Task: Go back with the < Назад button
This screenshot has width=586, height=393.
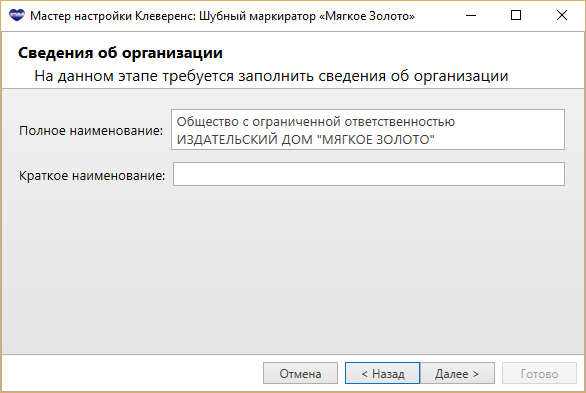Action: coord(382,373)
